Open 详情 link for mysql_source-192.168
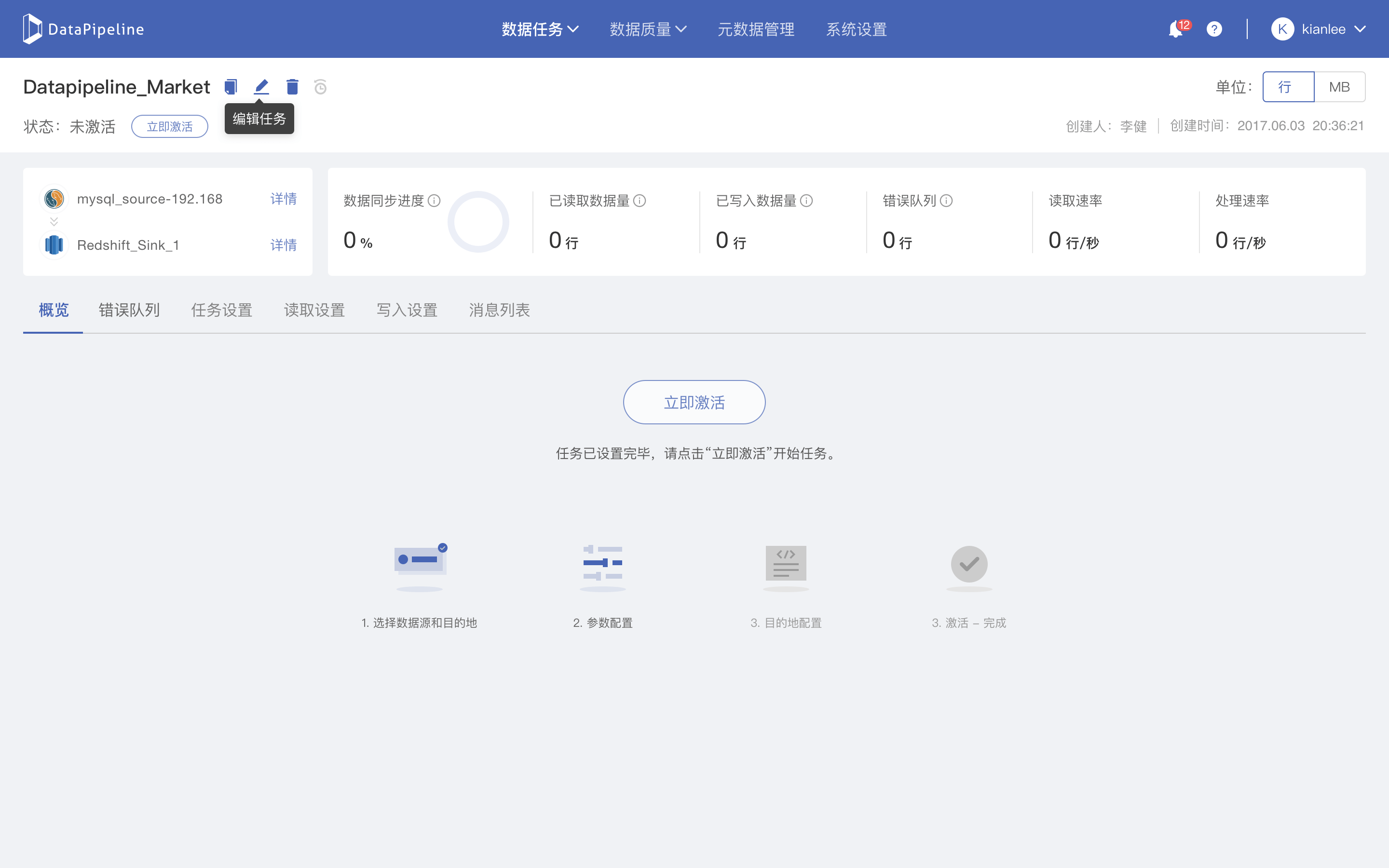Viewport: 1389px width, 868px height. (x=283, y=199)
